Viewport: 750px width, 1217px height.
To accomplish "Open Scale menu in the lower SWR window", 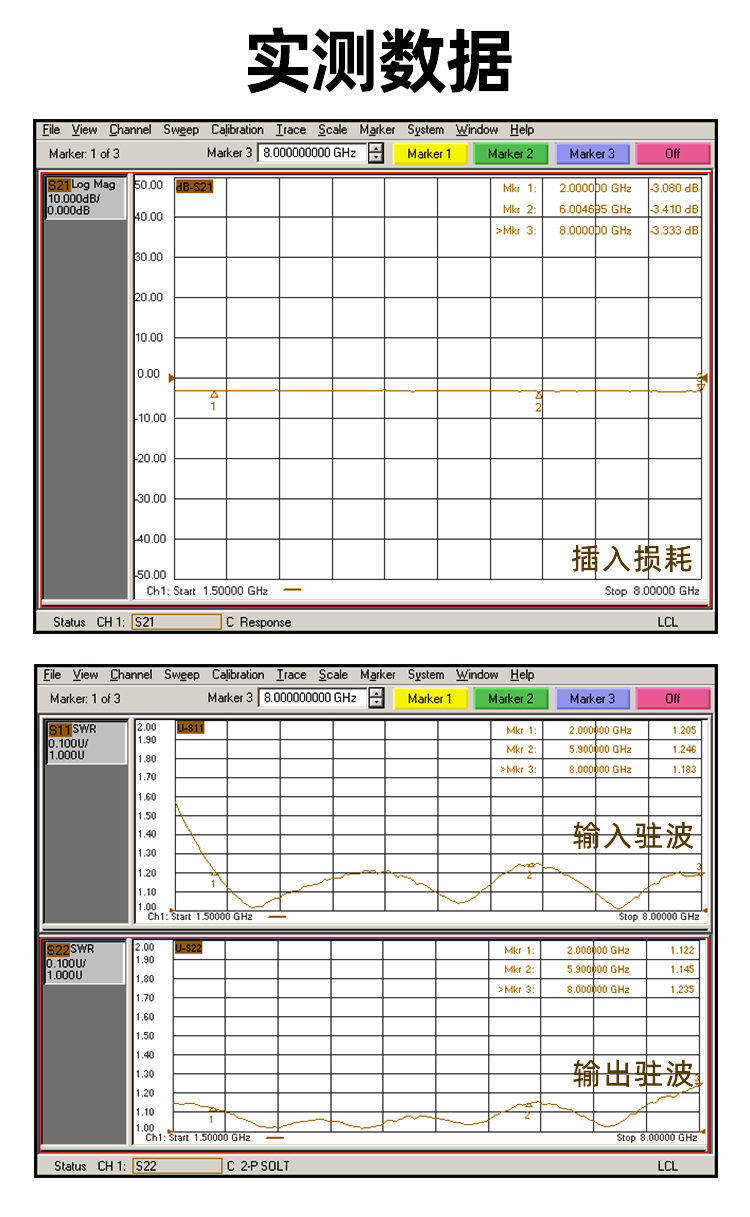I will coord(333,675).
